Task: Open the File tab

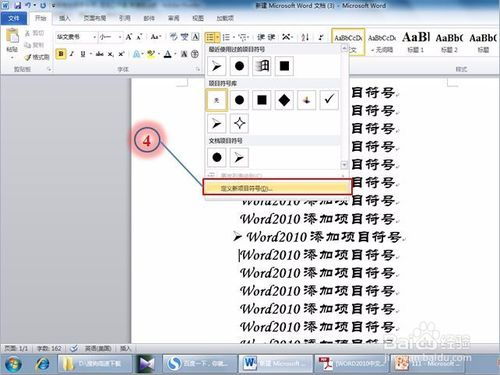Action: 14,18
